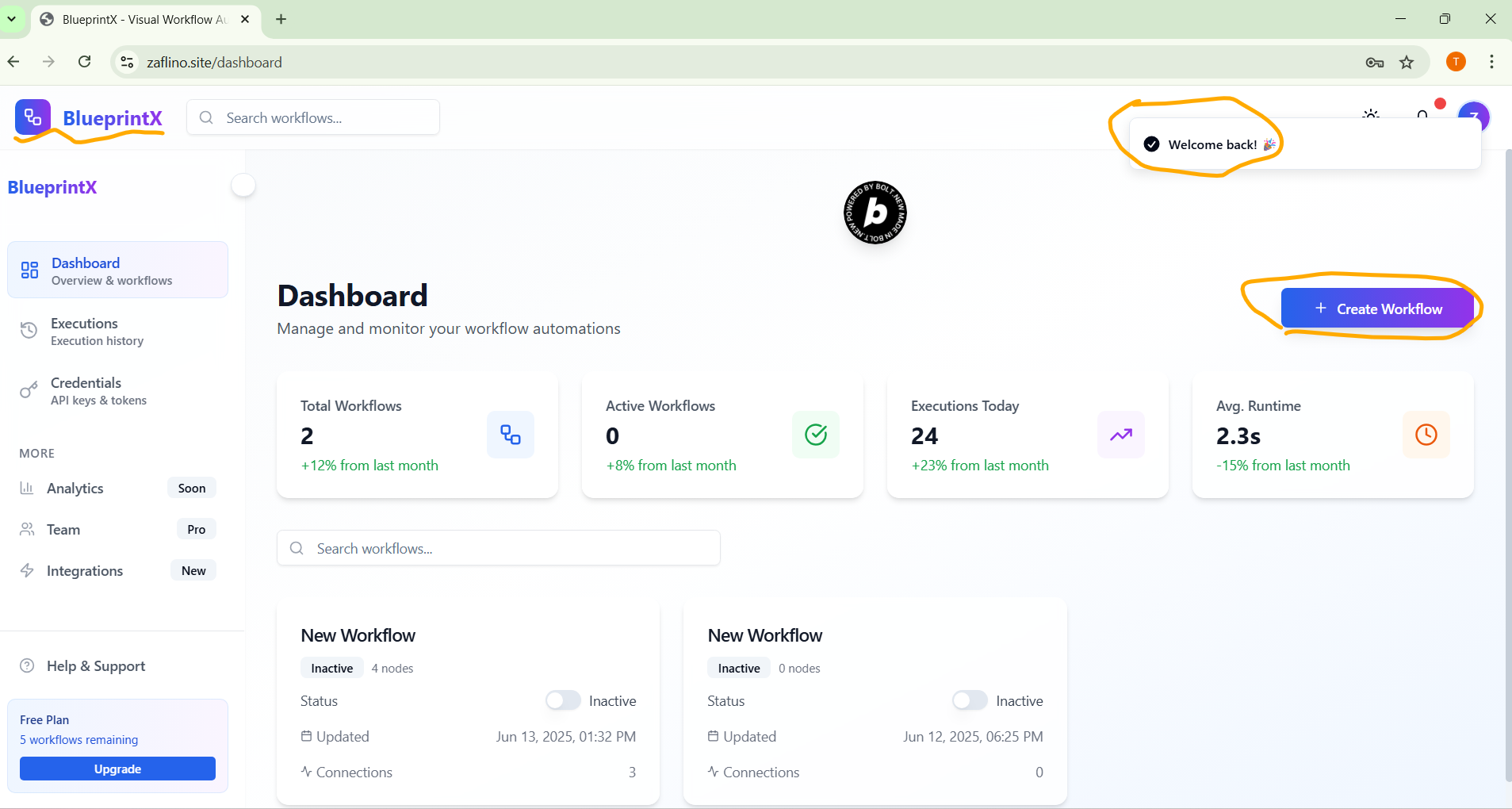This screenshot has height=809, width=1512.
Task: Click the Pro badge next to Team
Action: [x=196, y=529]
